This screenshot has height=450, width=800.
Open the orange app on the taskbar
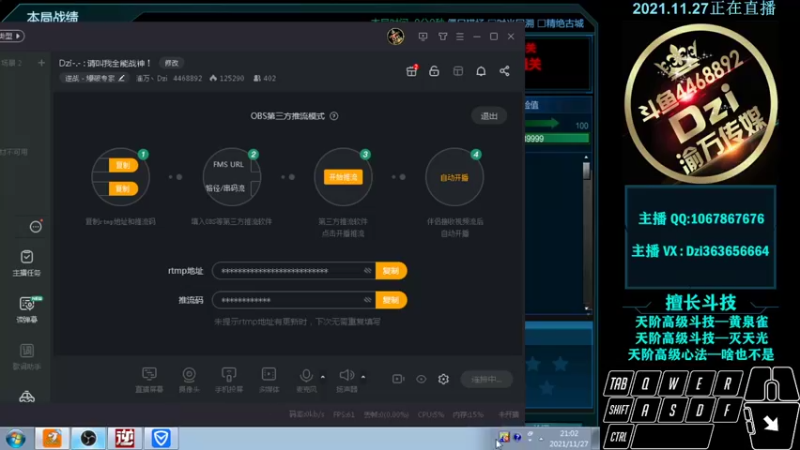[x=52, y=438]
